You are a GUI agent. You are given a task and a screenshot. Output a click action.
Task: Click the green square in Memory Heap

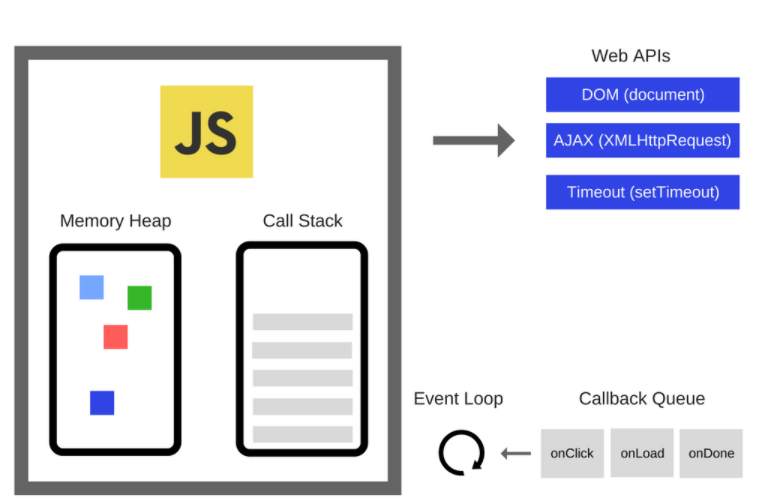click(140, 298)
